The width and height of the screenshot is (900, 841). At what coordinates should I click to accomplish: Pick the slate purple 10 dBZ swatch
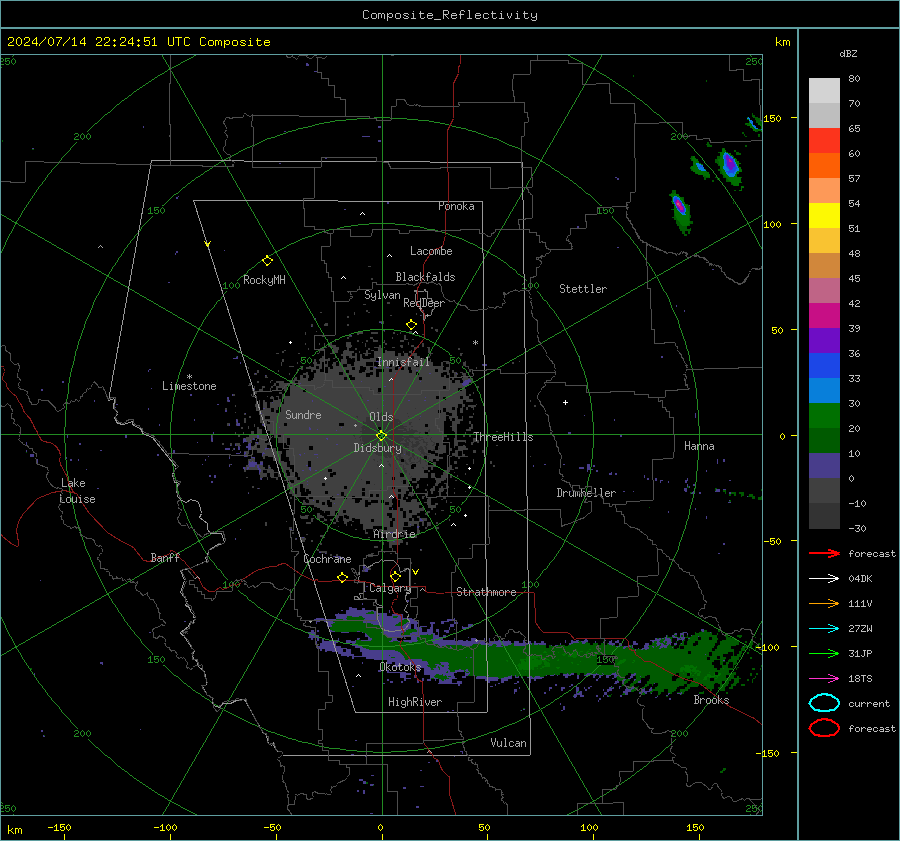pos(824,466)
